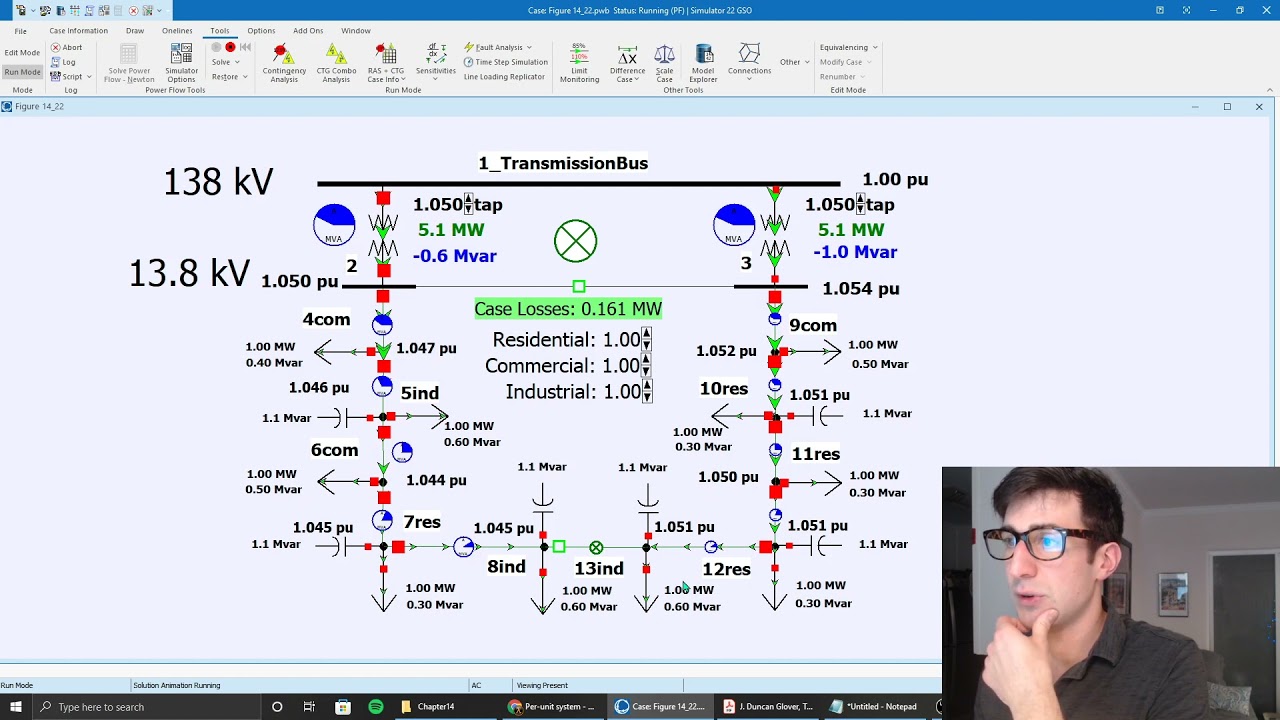Screen dimensions: 1280x720
Task: Click the red stop solution button in ribbon
Action: coord(230,47)
